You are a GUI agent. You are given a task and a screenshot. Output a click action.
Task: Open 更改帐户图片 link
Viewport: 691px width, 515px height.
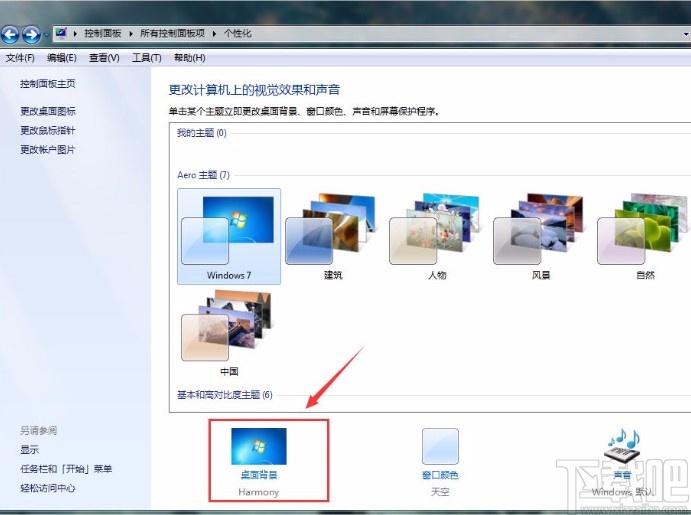coord(48,150)
